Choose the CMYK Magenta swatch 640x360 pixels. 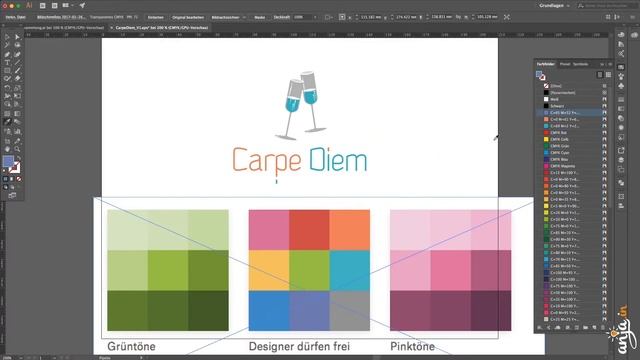click(x=571, y=166)
